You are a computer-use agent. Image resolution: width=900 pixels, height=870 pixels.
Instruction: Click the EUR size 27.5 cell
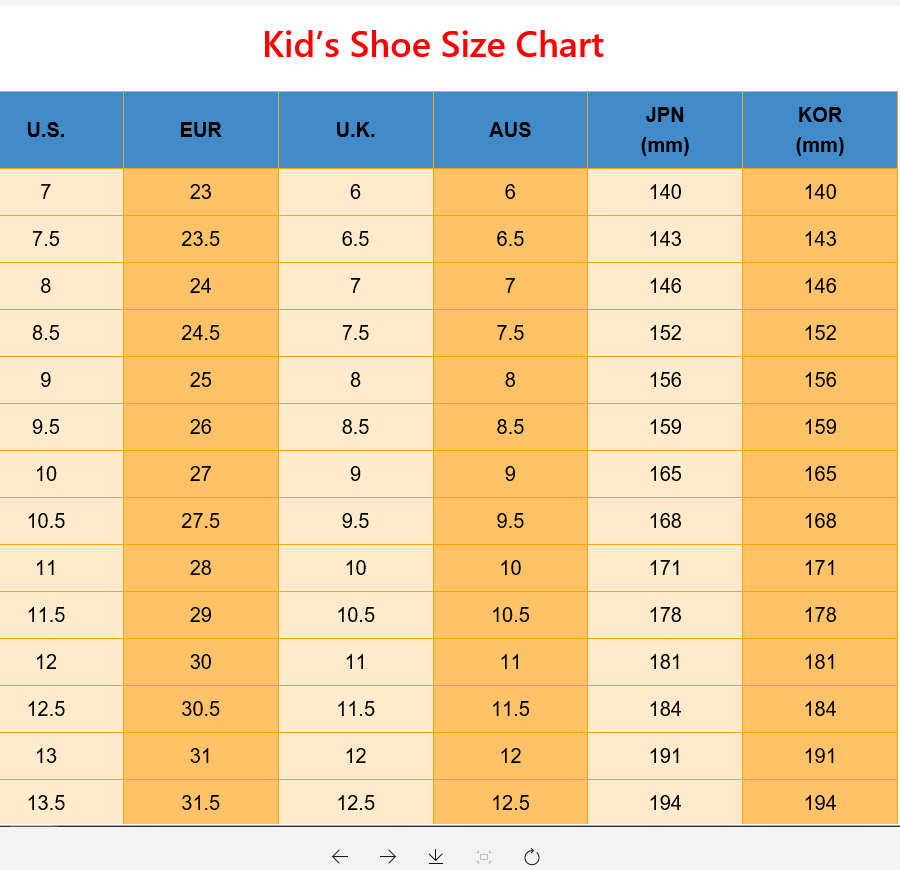point(201,521)
